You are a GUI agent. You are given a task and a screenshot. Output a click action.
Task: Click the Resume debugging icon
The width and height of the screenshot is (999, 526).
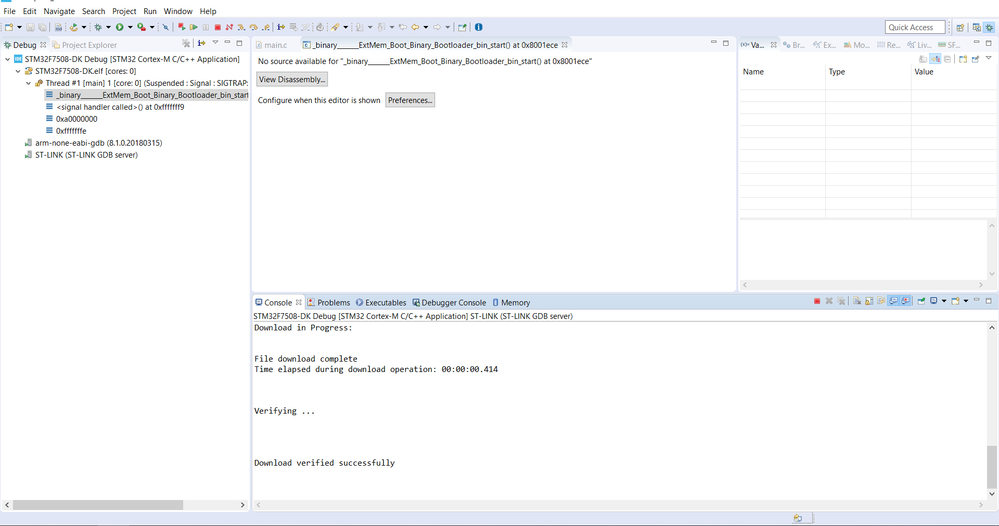click(194, 27)
